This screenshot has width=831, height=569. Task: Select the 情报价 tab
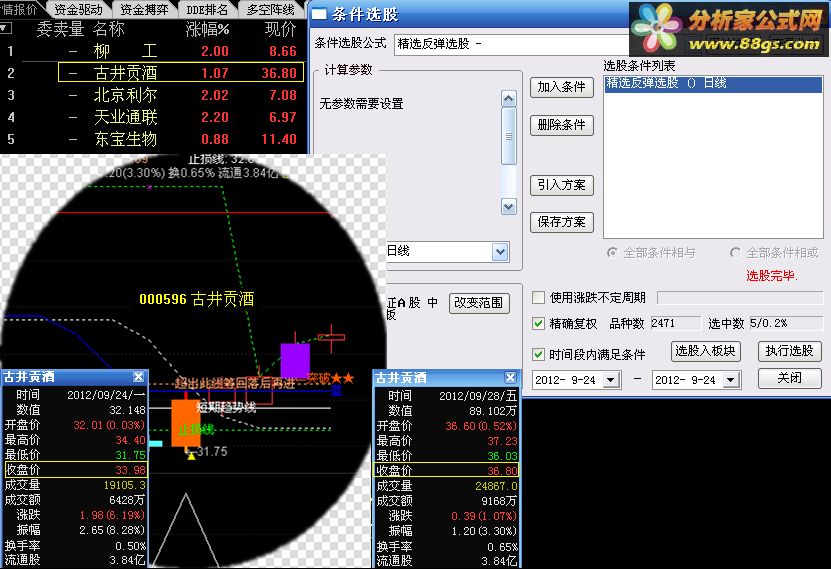pyautogui.click(x=20, y=10)
